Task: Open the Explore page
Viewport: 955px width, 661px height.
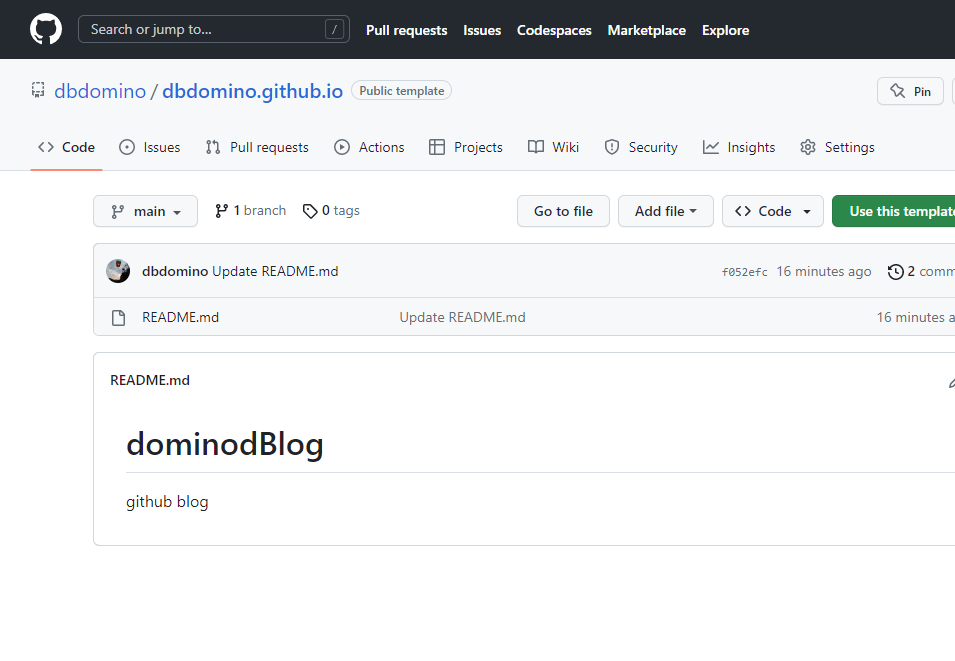Action: (725, 30)
